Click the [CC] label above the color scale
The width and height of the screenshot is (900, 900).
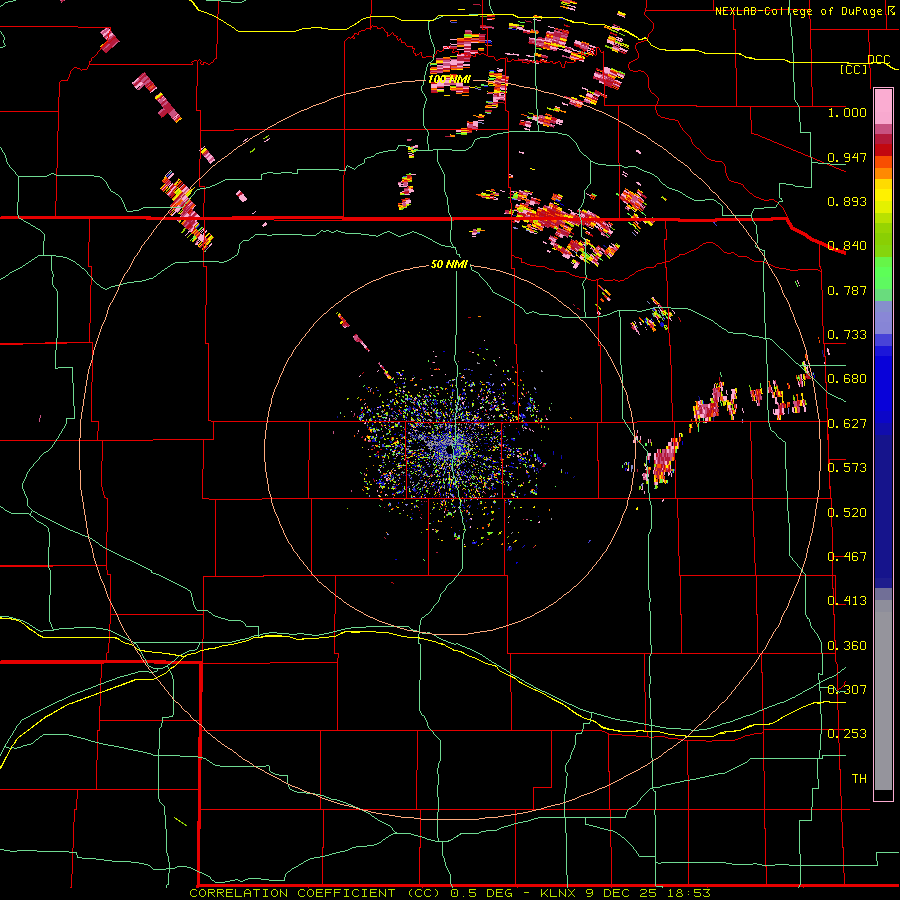[854, 69]
